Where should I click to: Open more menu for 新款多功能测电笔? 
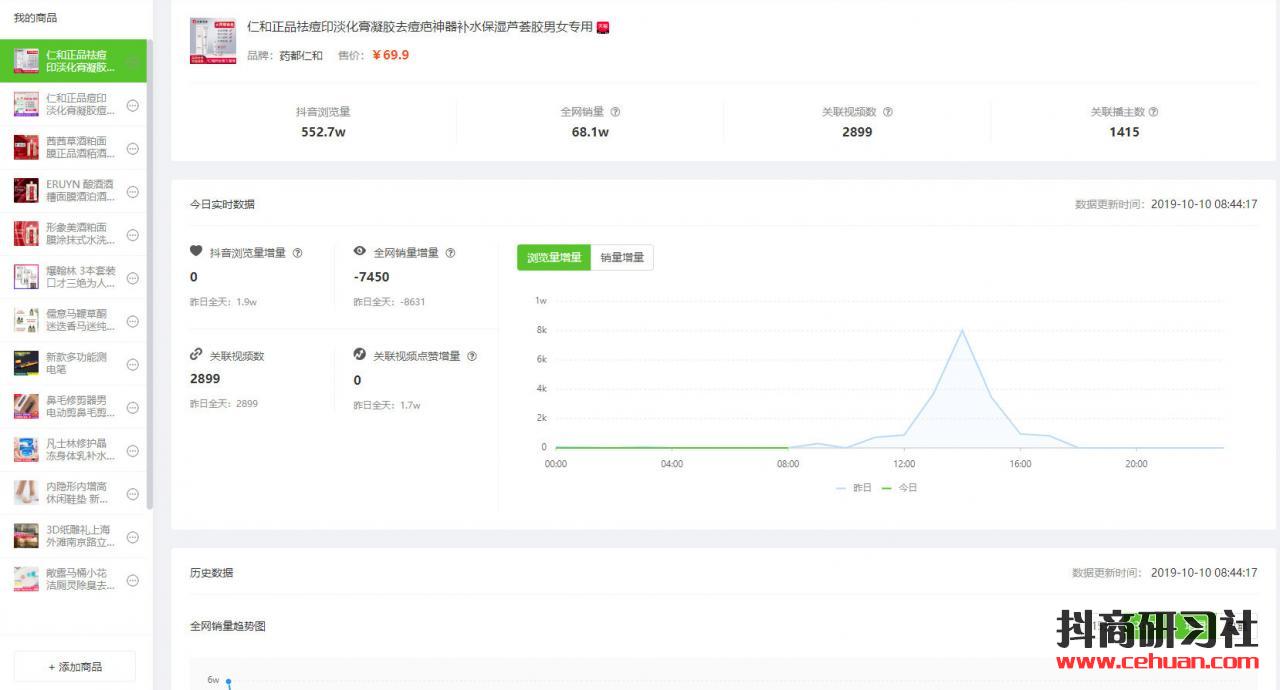[x=133, y=364]
